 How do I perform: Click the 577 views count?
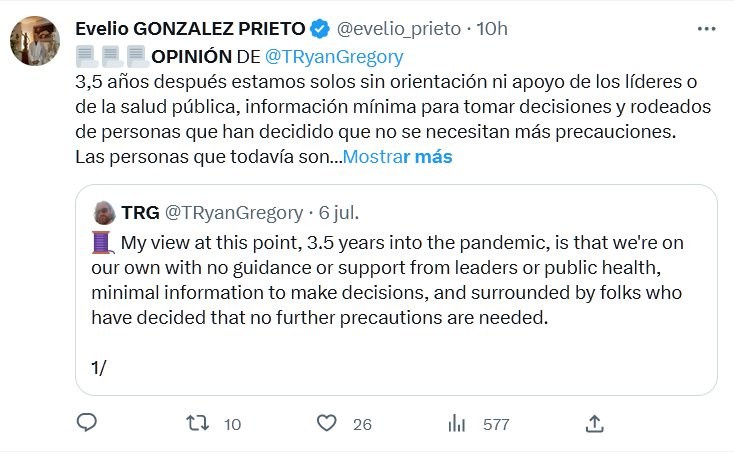496,424
